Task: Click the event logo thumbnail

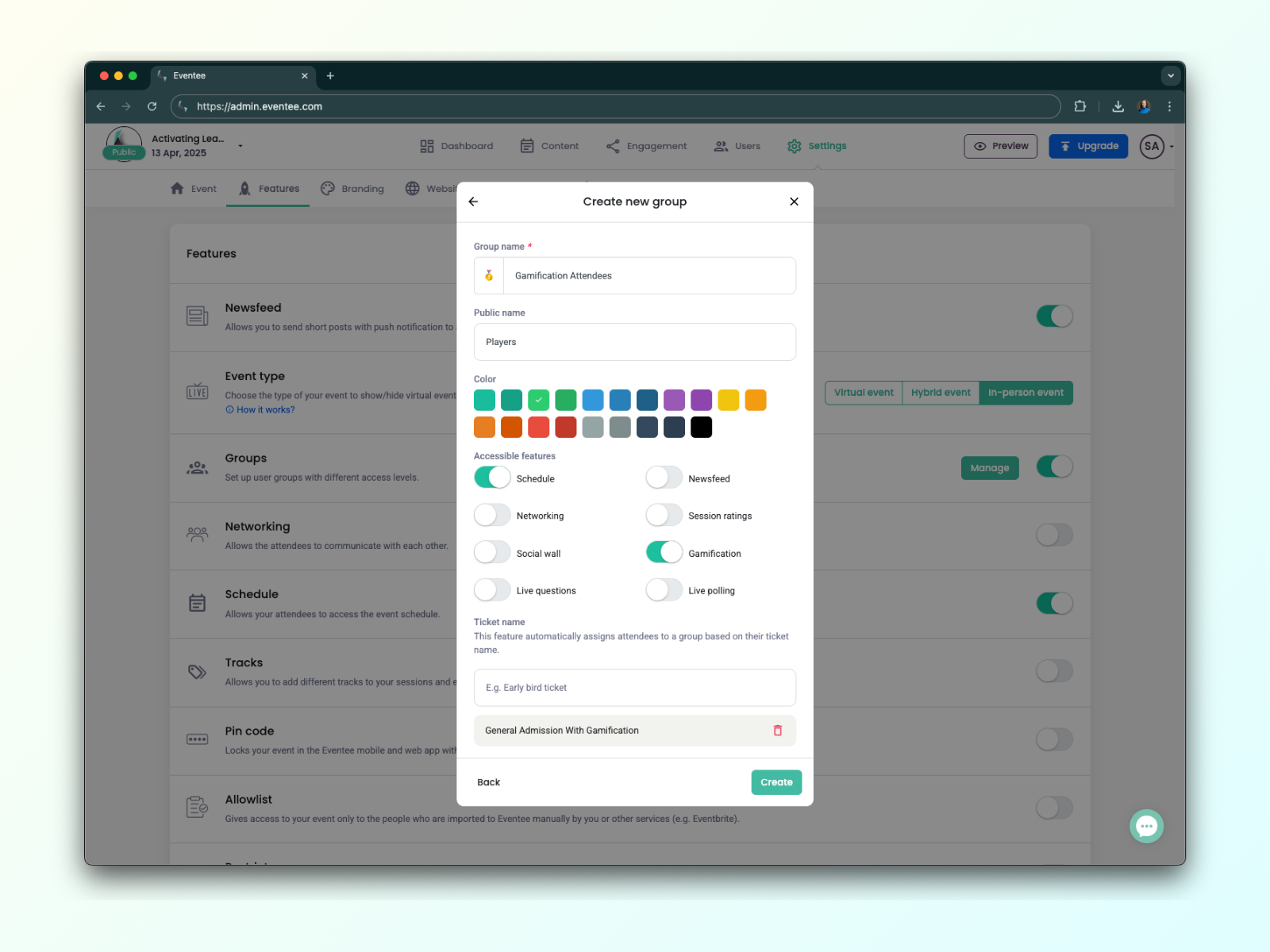Action: pyautogui.click(x=124, y=144)
